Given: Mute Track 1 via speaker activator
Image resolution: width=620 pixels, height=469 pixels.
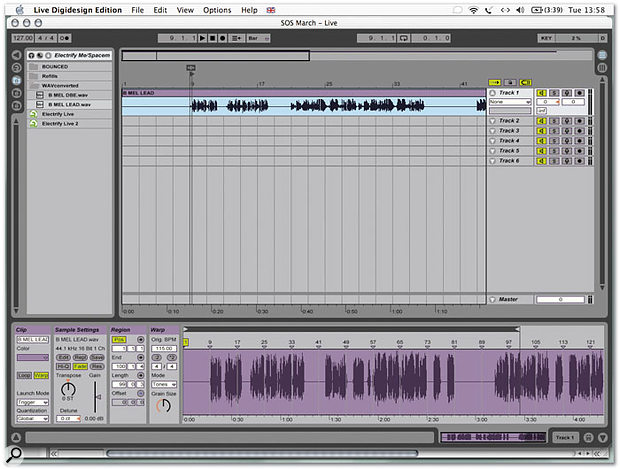Looking at the screenshot, I should tap(541, 93).
